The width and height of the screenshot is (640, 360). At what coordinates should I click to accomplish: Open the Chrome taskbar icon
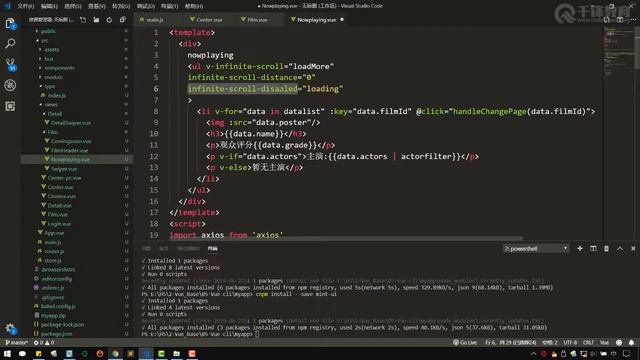point(115,353)
